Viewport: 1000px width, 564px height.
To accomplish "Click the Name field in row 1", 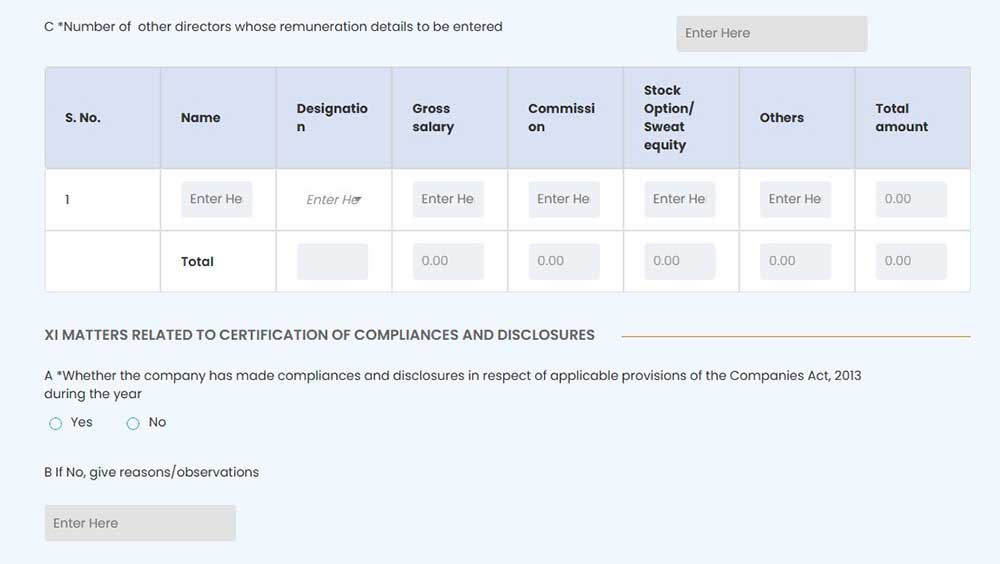I will pos(217,199).
